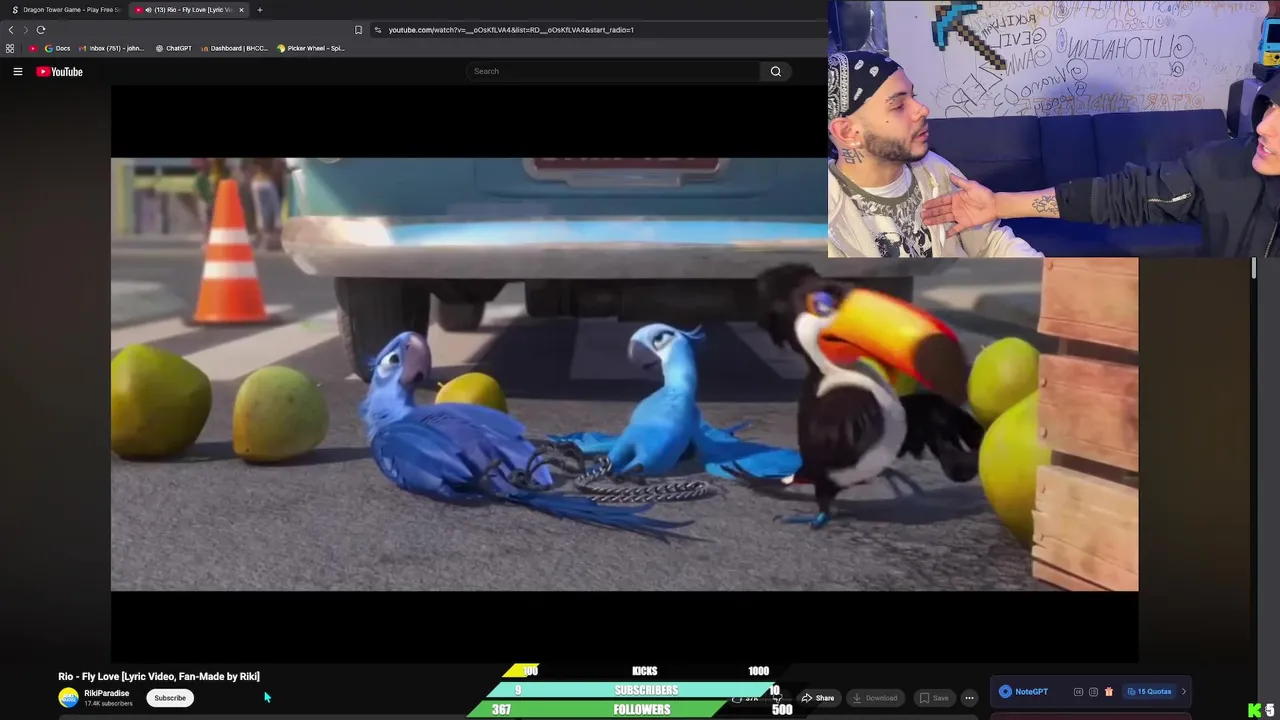Open the 15 Quotas NoteGPT button

(x=1149, y=692)
